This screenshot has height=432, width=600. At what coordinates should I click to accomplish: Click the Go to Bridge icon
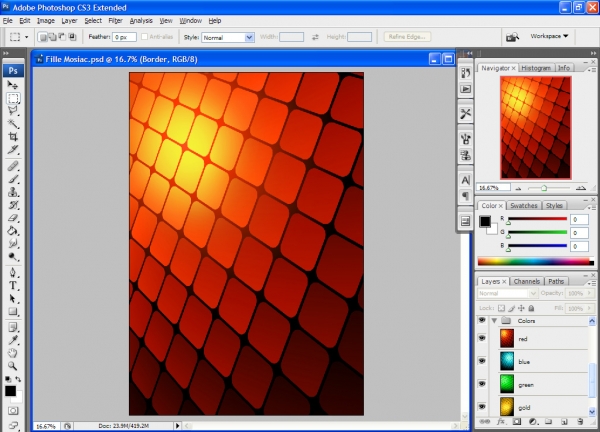512,37
